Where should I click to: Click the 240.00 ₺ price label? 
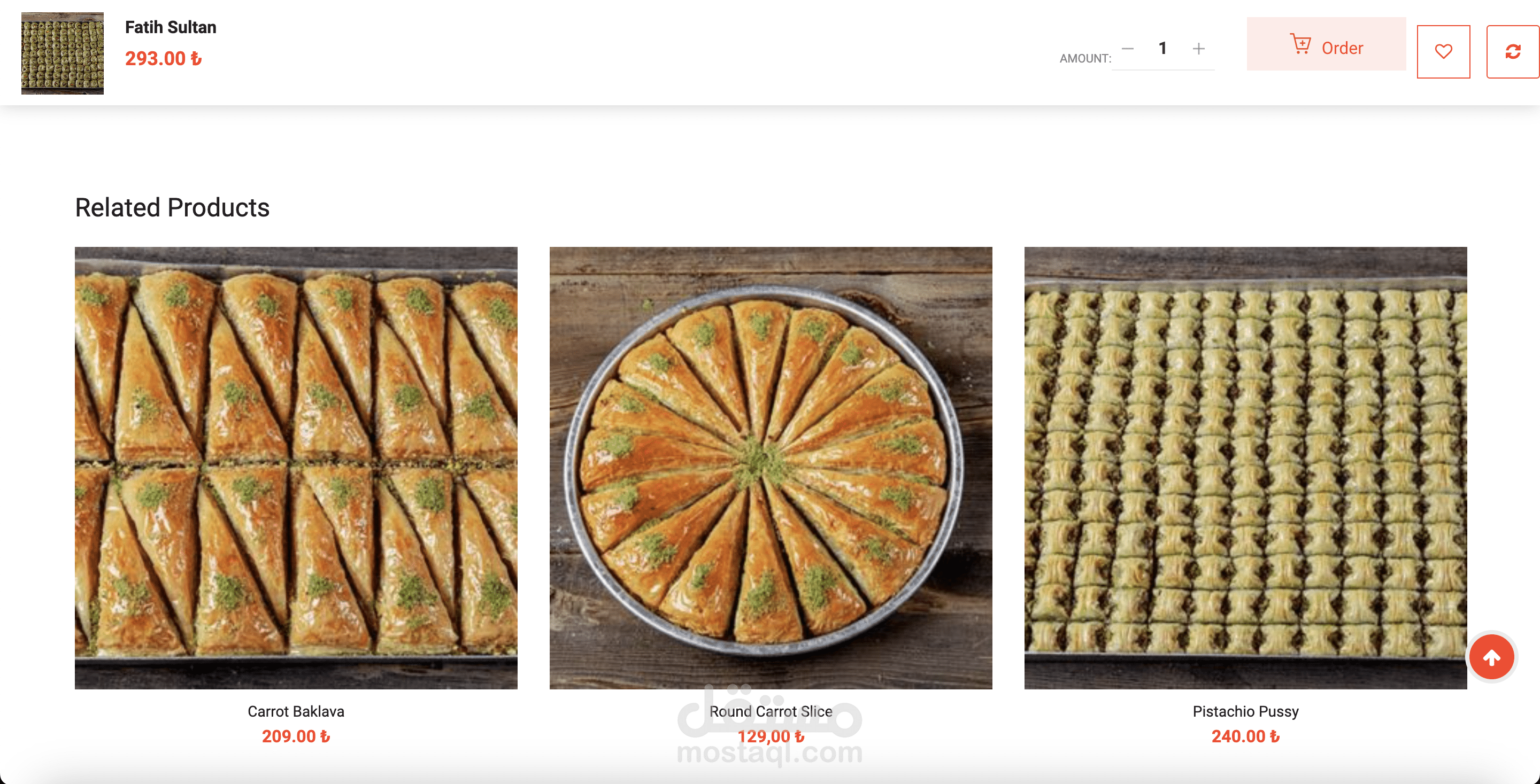1245,736
